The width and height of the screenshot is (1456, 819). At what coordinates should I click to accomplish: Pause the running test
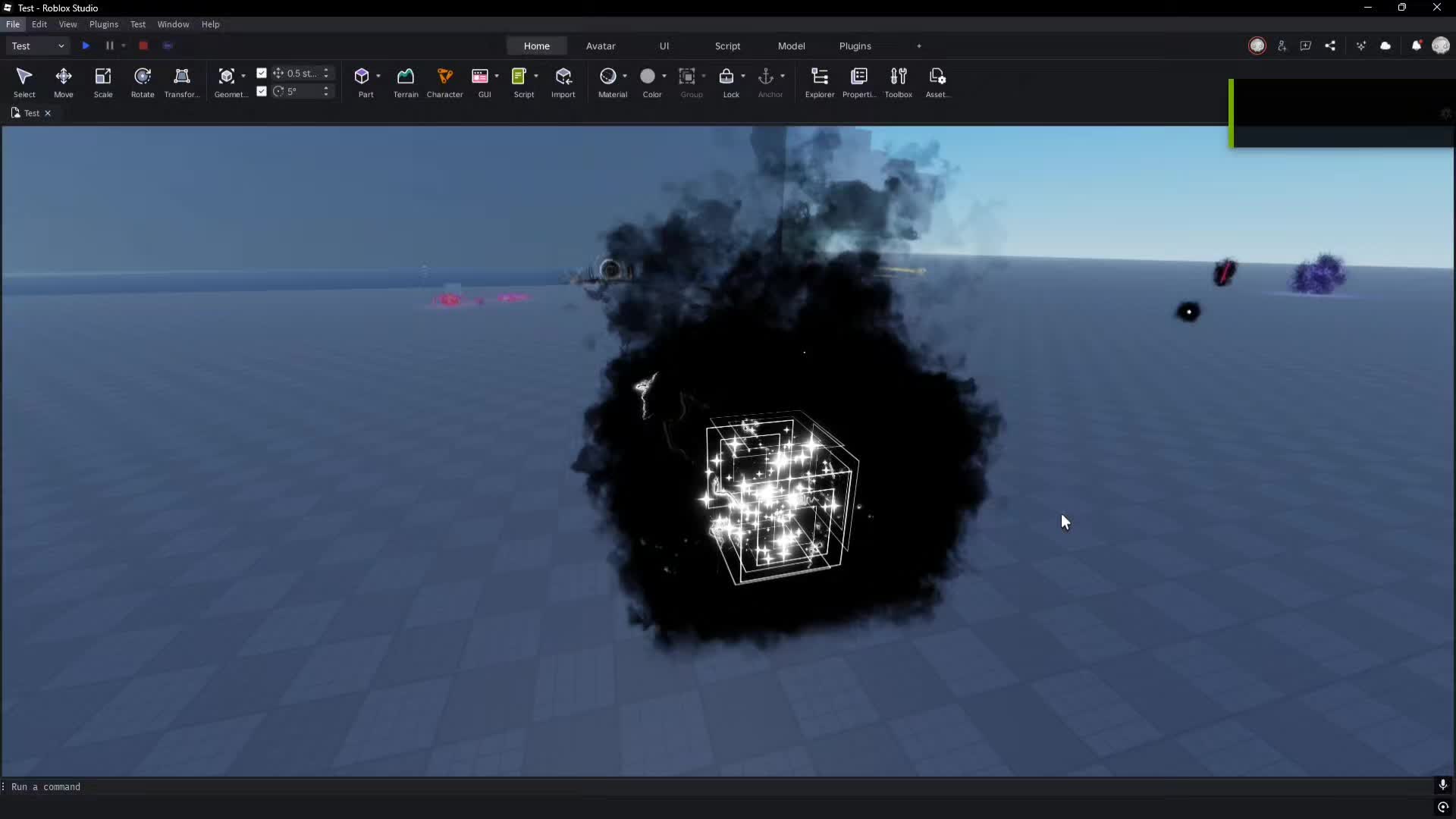pyautogui.click(x=109, y=46)
